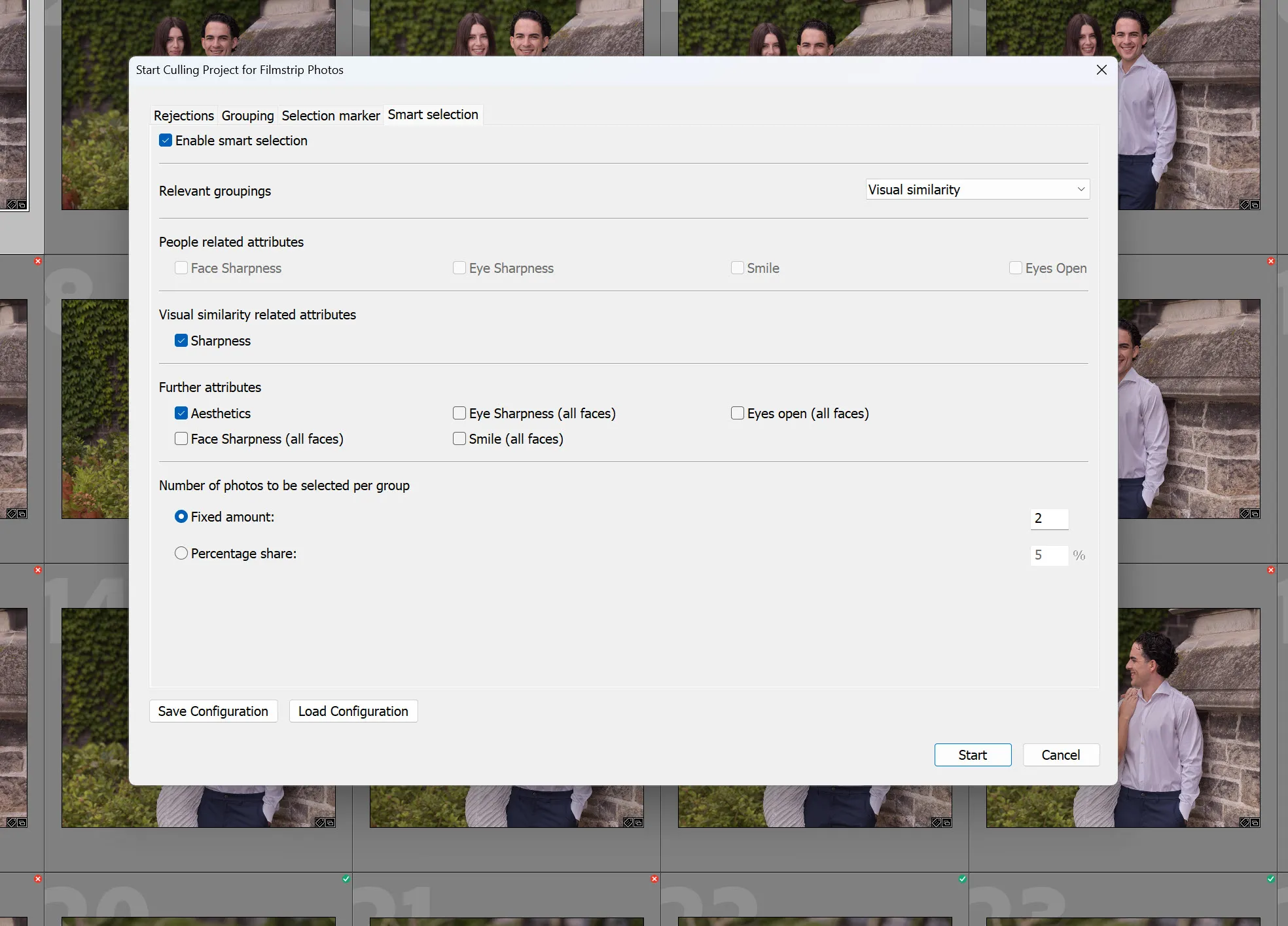Screen dimensions: 1288x926
Task: Close the Start Culling Project dialog
Action: [x=1101, y=70]
